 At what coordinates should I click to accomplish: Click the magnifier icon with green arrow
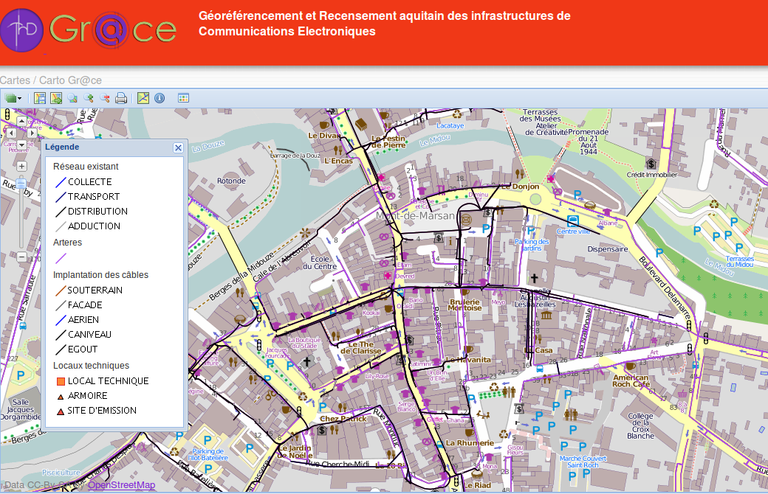89,98
